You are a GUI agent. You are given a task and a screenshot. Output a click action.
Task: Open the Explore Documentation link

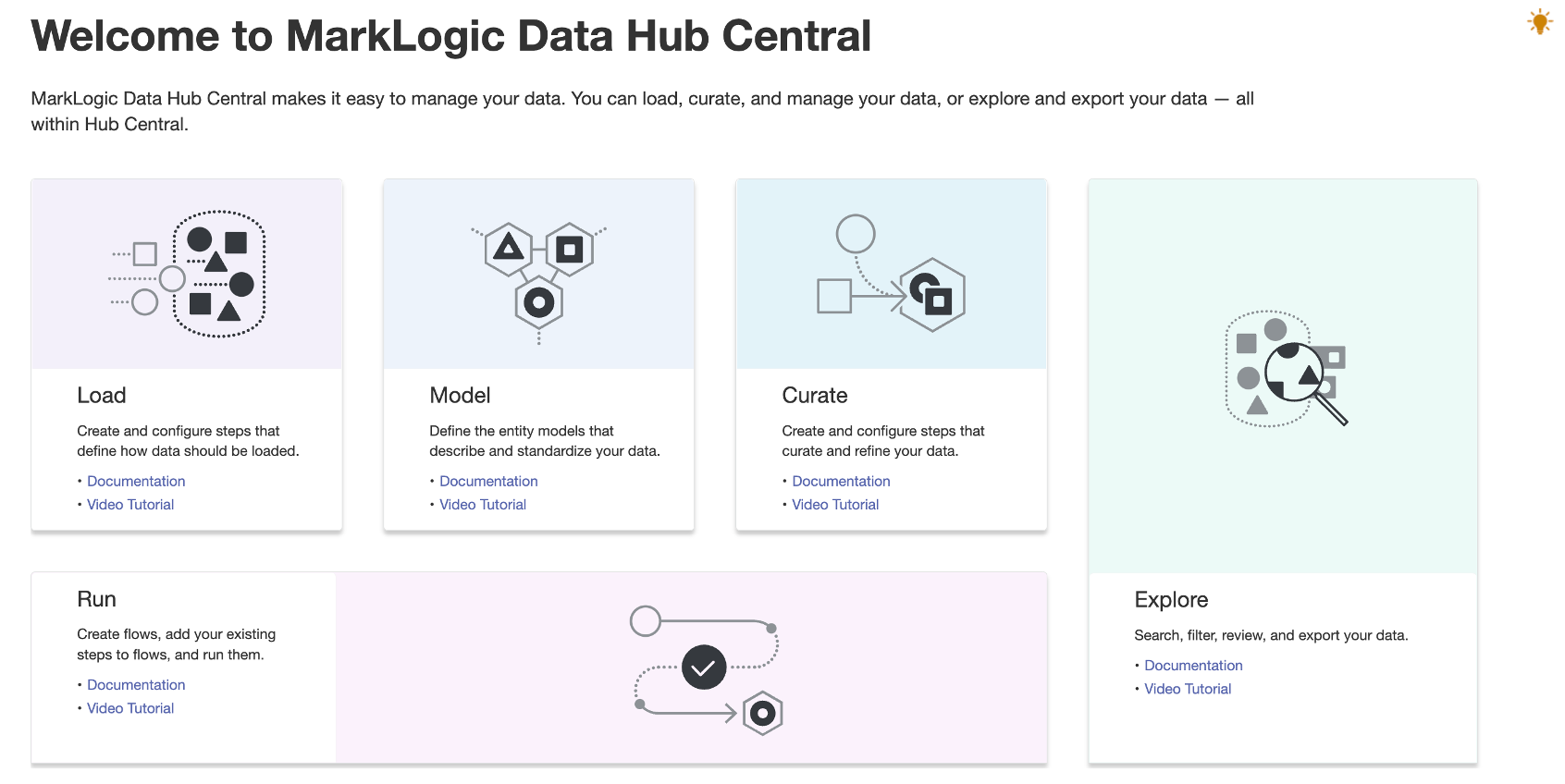point(1193,665)
